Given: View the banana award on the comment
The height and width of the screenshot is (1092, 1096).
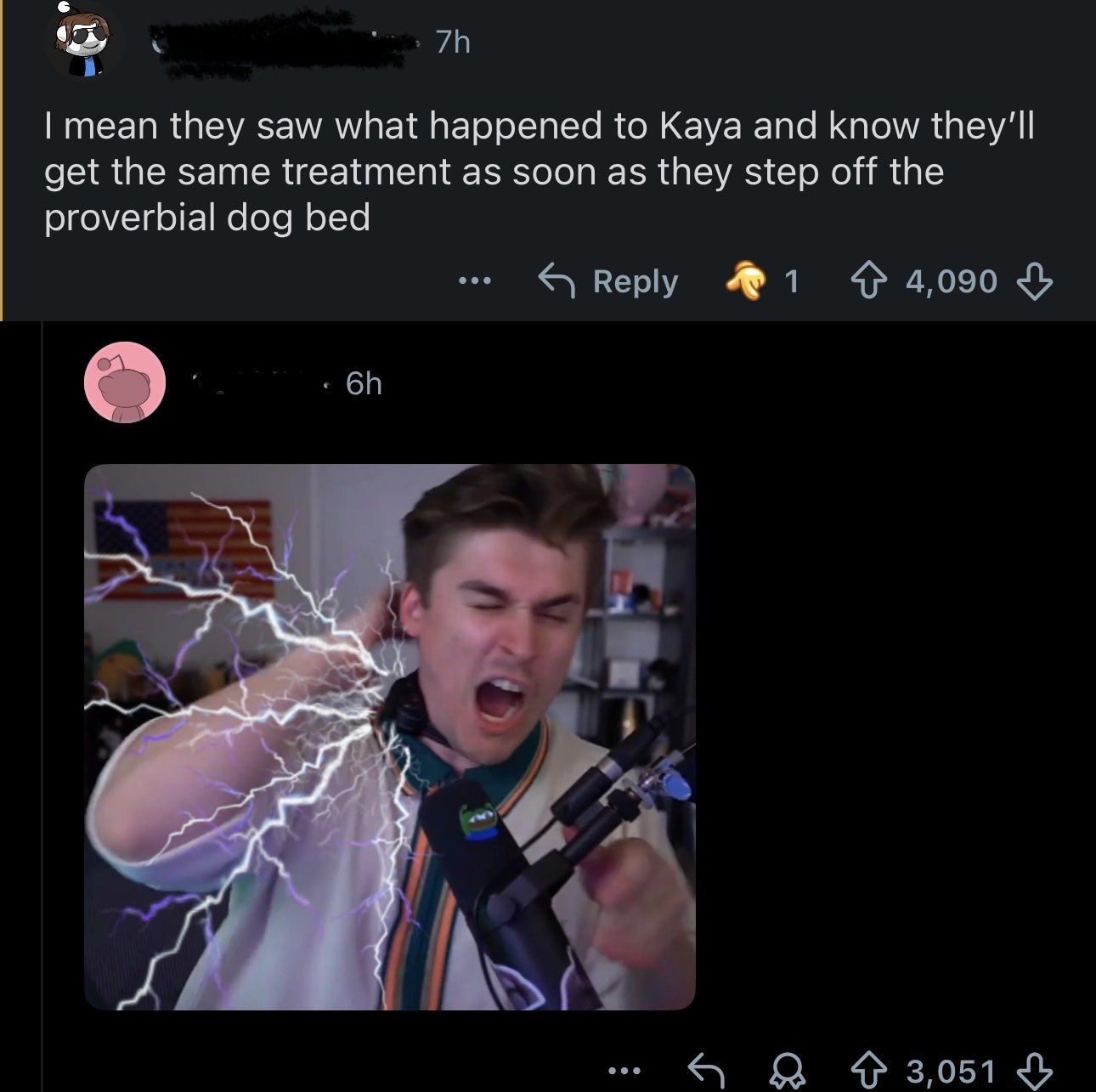Looking at the screenshot, I should (761, 280).
